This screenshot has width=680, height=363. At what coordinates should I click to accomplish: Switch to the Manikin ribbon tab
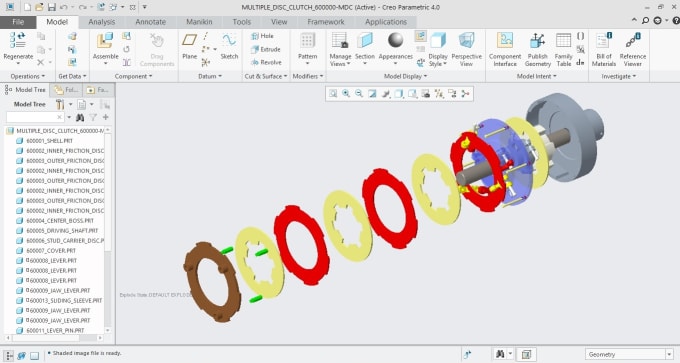(199, 22)
